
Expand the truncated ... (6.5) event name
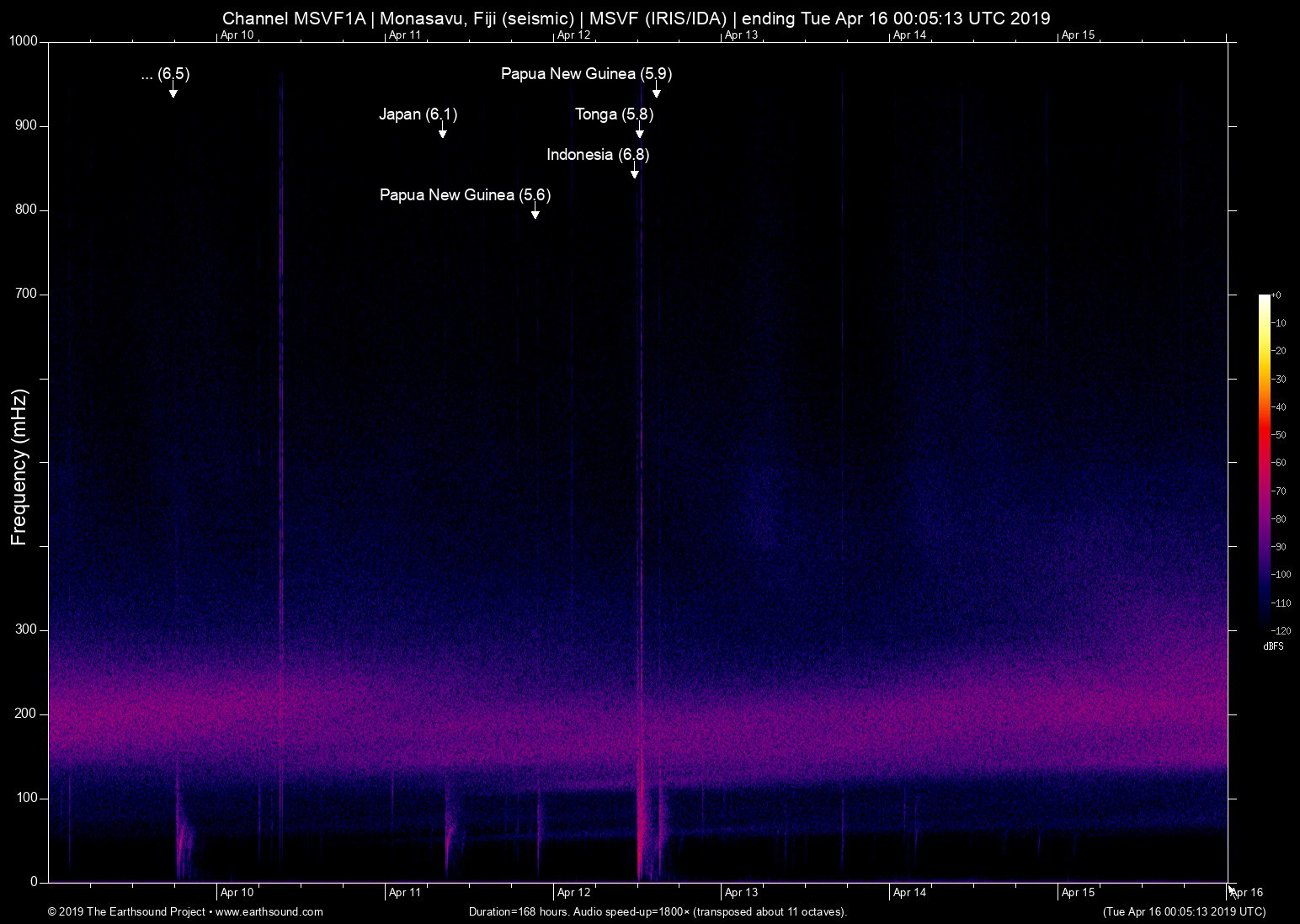pos(165,74)
